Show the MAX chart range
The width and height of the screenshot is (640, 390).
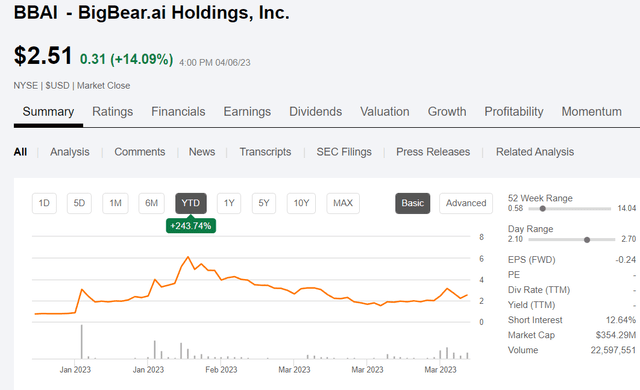point(343,203)
